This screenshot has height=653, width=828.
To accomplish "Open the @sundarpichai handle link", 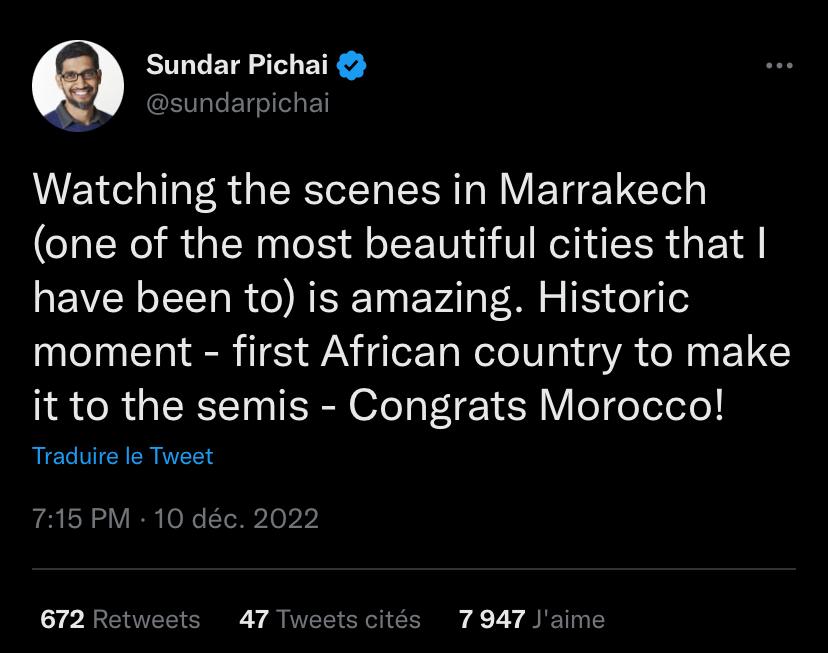I will 237,103.
